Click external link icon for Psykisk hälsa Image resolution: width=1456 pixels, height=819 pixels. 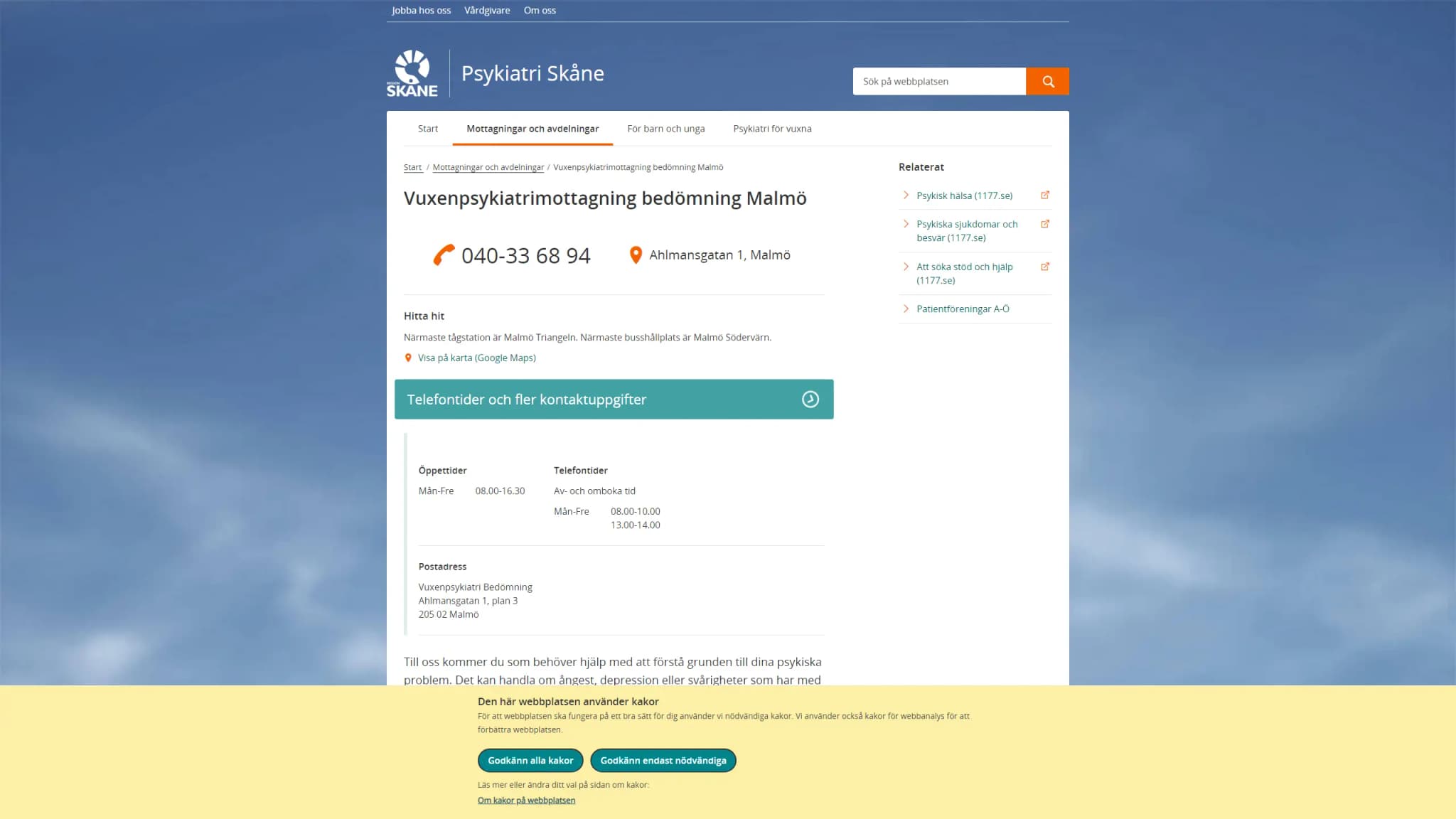[x=1045, y=195]
